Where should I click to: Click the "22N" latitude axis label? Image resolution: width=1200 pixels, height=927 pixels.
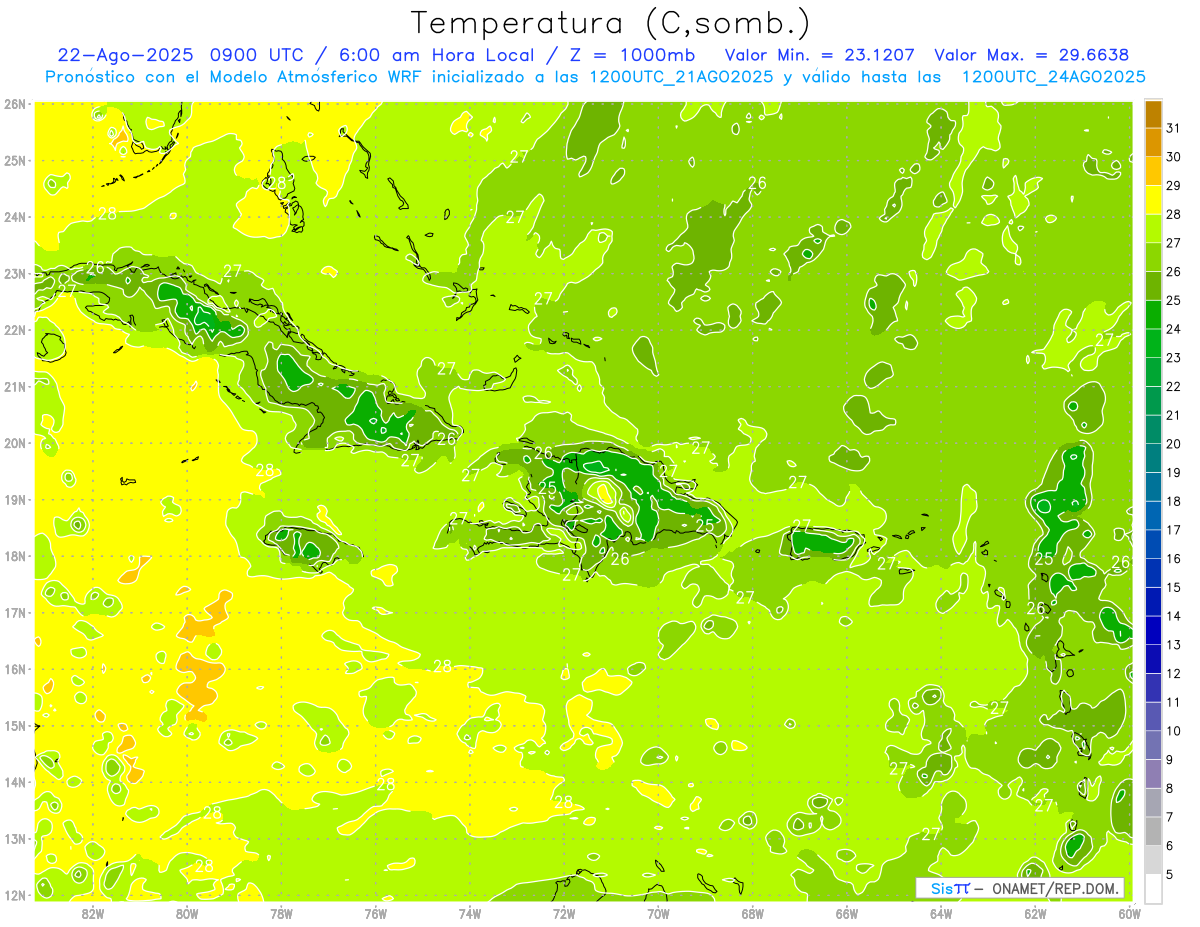point(14,330)
